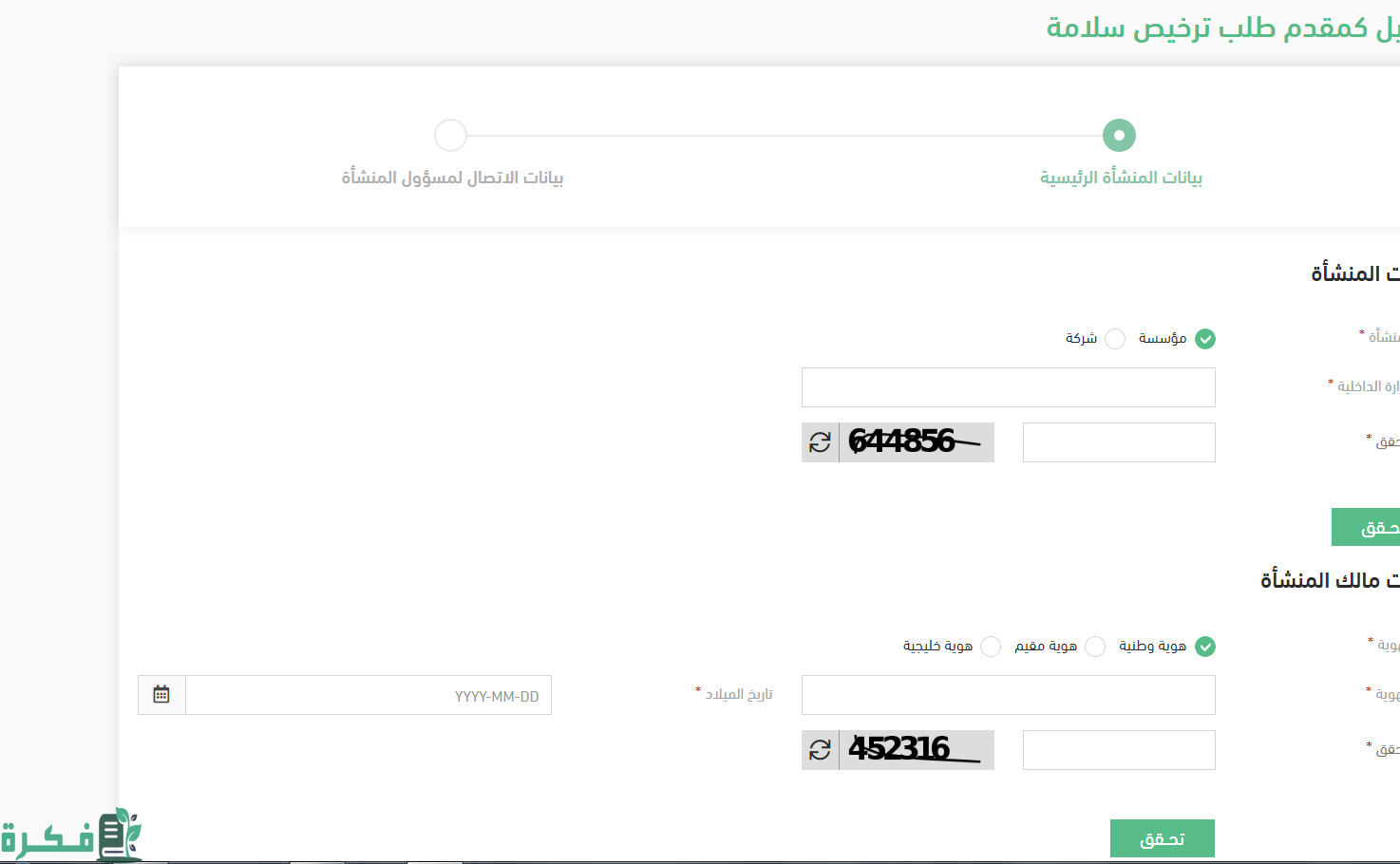Open the birth date calendar picker
This screenshot has width=1400, height=864.
(161, 695)
